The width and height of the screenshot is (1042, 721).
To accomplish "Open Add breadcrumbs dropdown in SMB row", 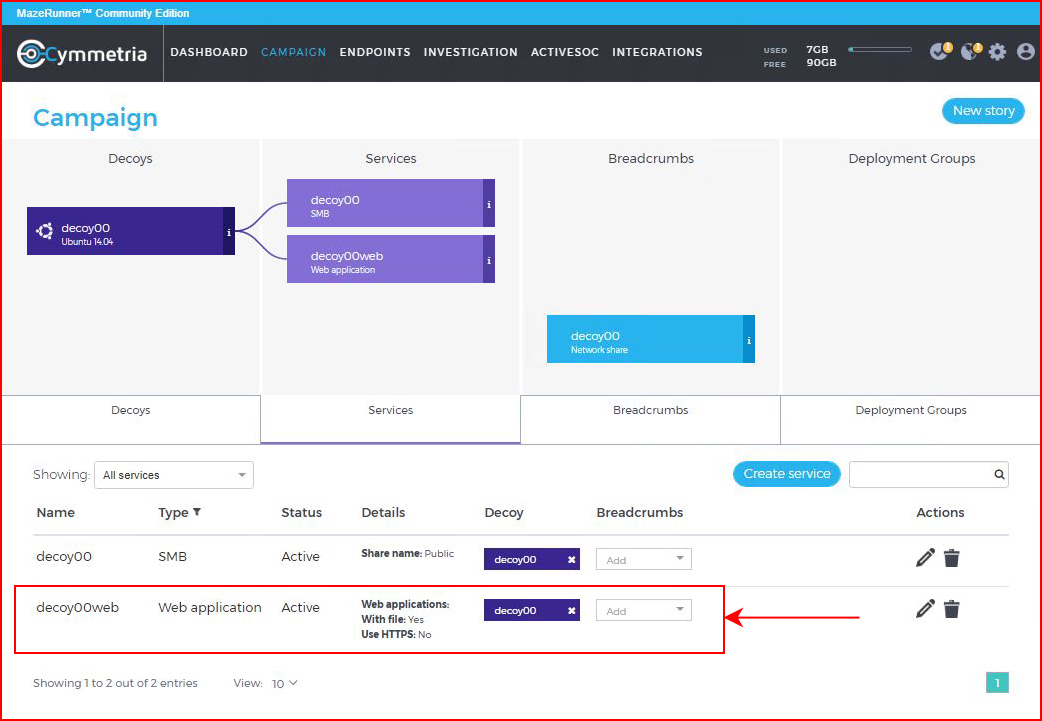I will (643, 560).
